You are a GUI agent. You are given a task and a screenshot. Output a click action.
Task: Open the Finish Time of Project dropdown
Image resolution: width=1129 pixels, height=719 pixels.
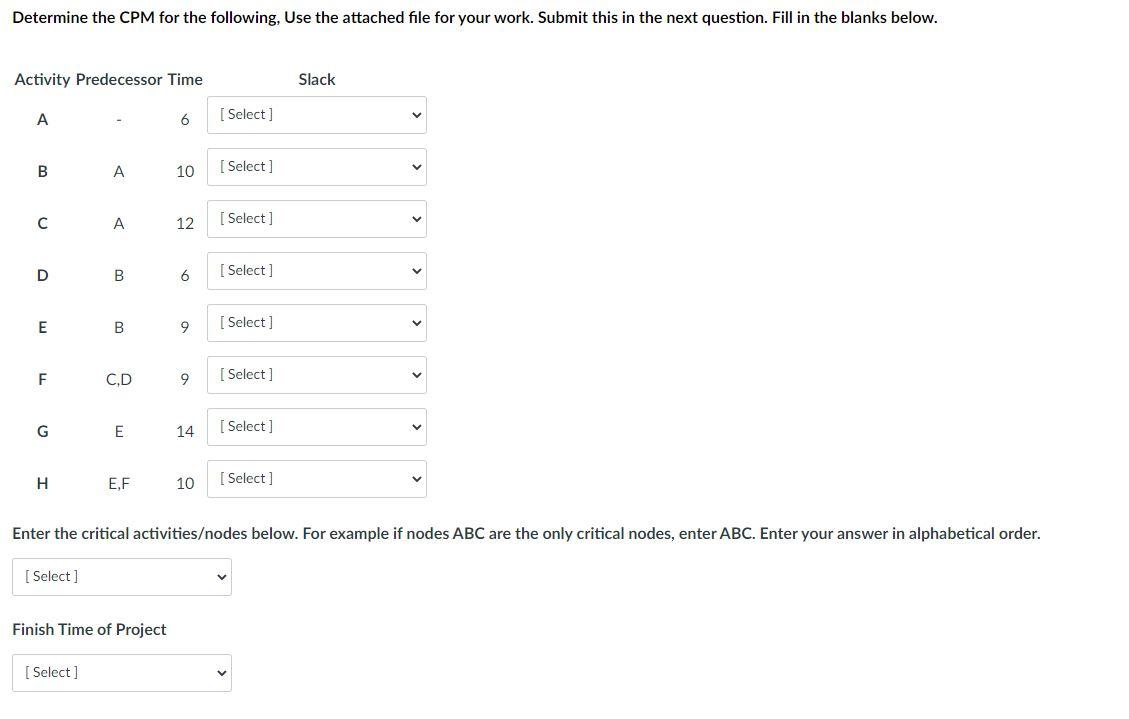(122, 672)
